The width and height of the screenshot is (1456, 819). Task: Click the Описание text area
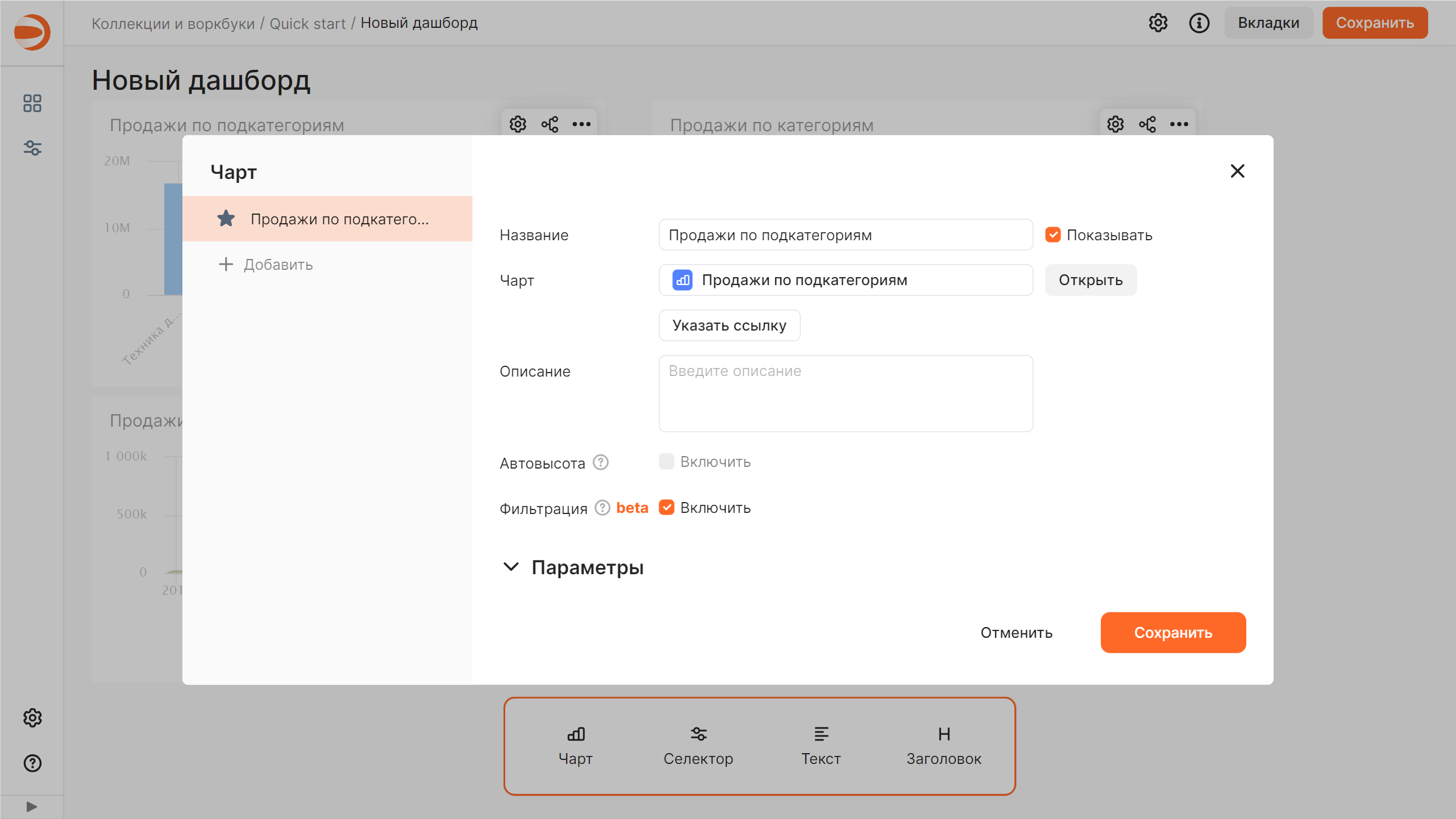pyautogui.click(x=846, y=394)
